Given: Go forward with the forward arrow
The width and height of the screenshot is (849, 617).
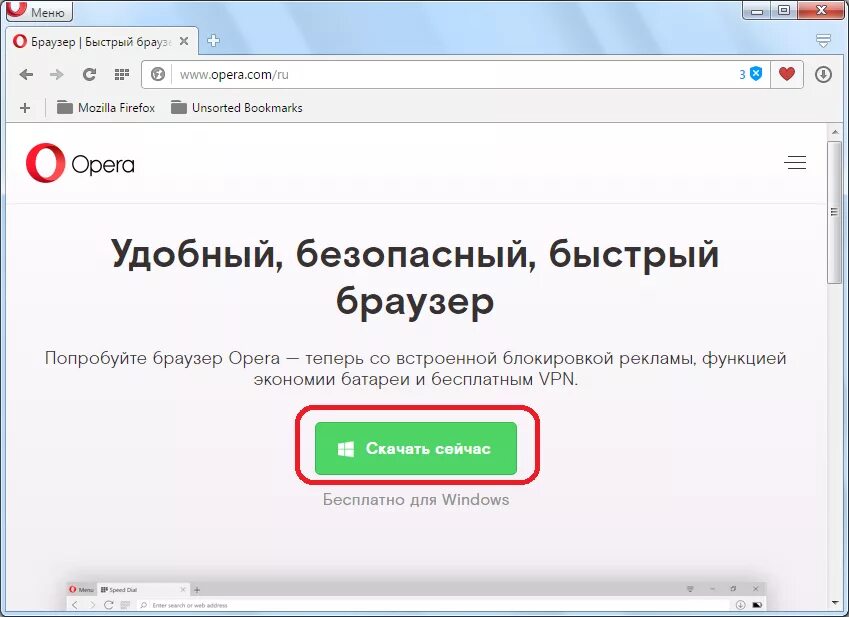Looking at the screenshot, I should pyautogui.click(x=56, y=75).
